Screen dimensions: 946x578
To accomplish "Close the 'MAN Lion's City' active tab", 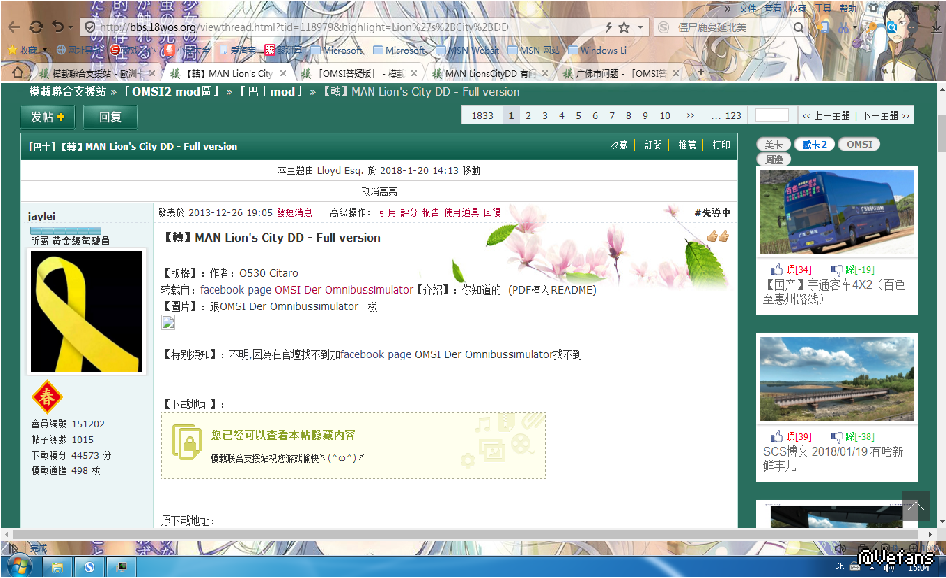I will (283, 73).
